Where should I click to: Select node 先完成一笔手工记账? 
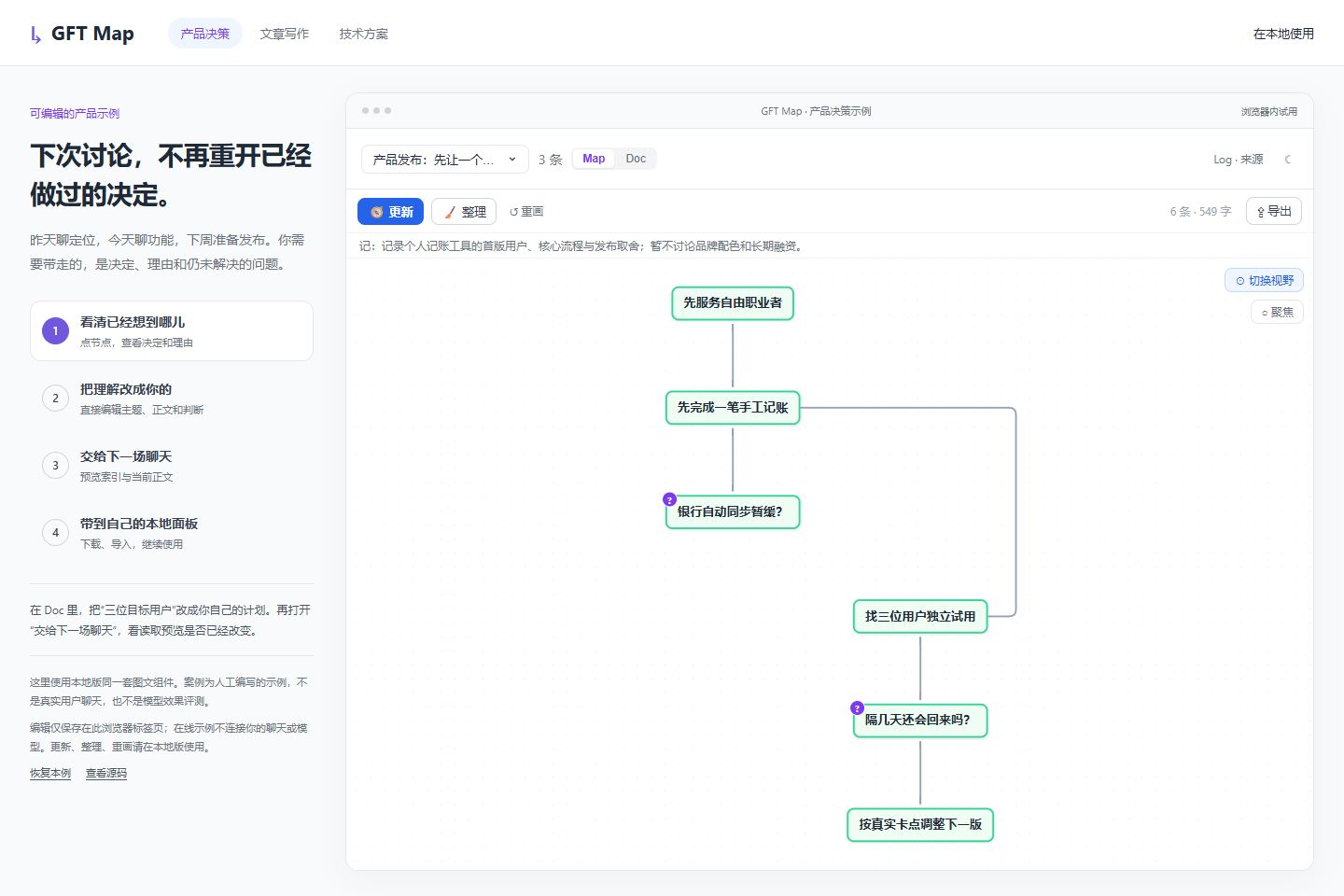tap(733, 408)
